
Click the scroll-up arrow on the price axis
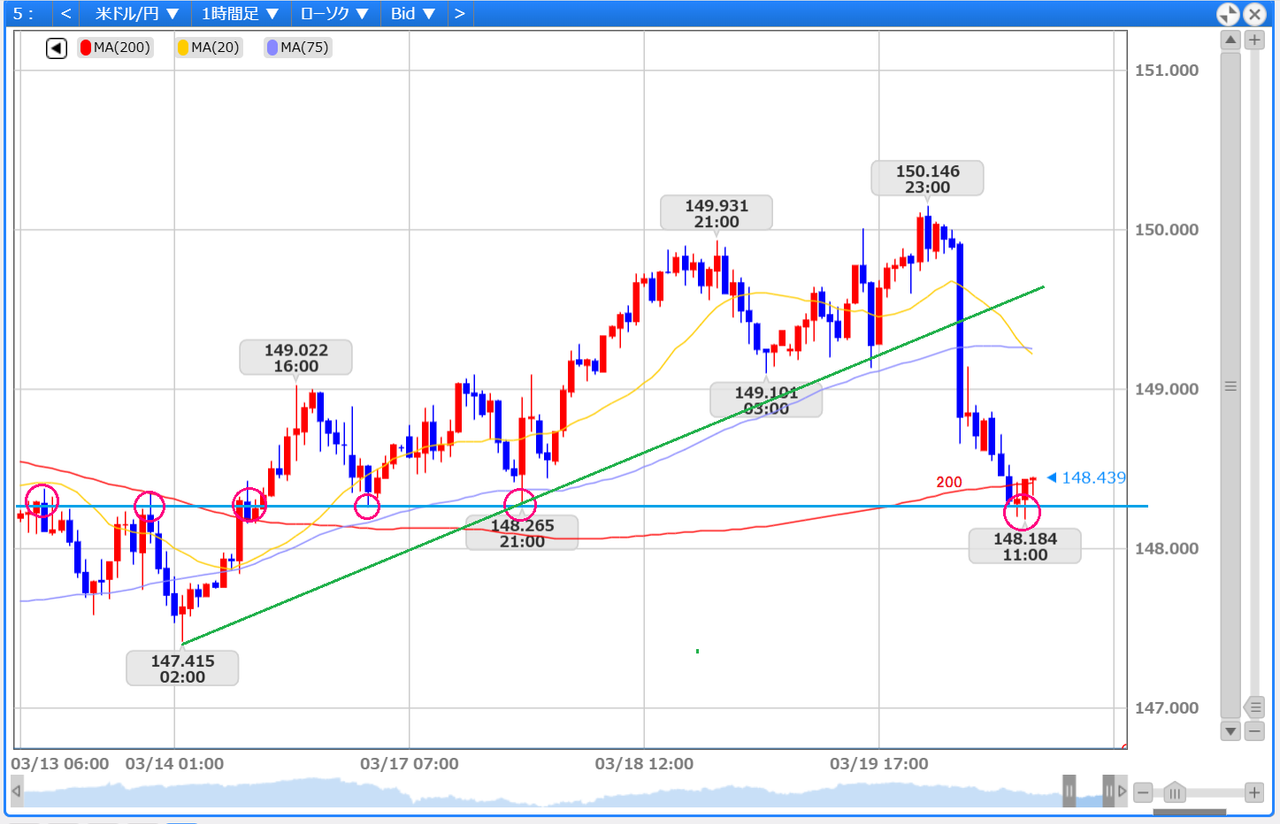[x=1231, y=39]
